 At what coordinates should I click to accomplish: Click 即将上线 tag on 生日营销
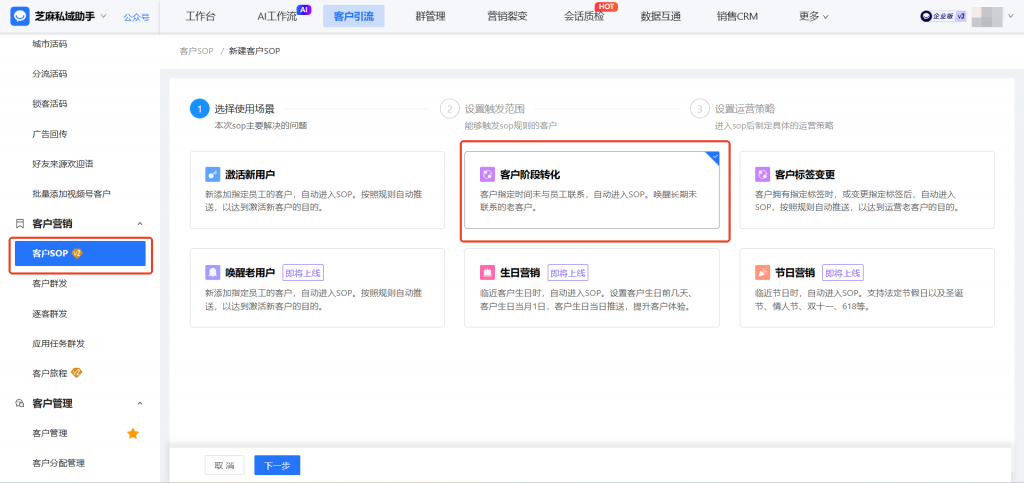point(568,273)
